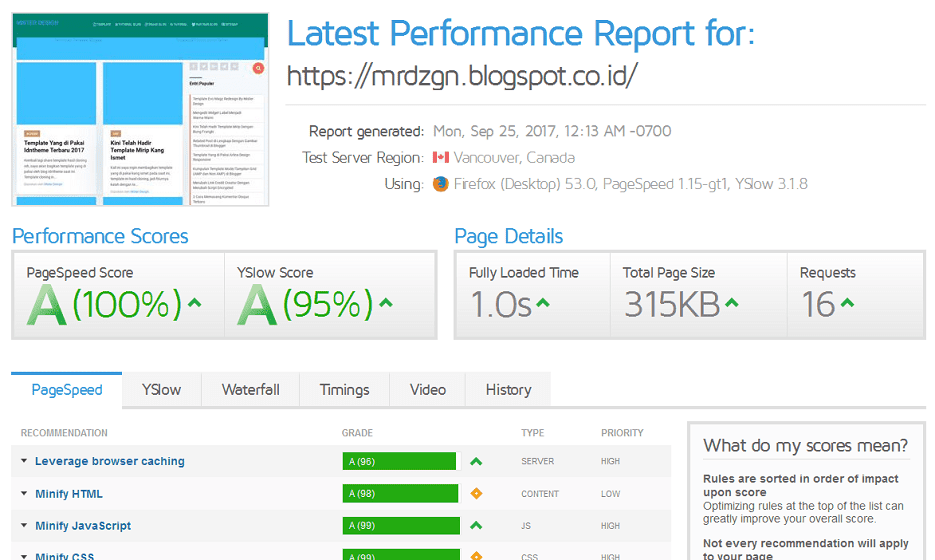Click the 1.0s fully loaded time value
The height and width of the screenshot is (560, 935).
point(501,304)
